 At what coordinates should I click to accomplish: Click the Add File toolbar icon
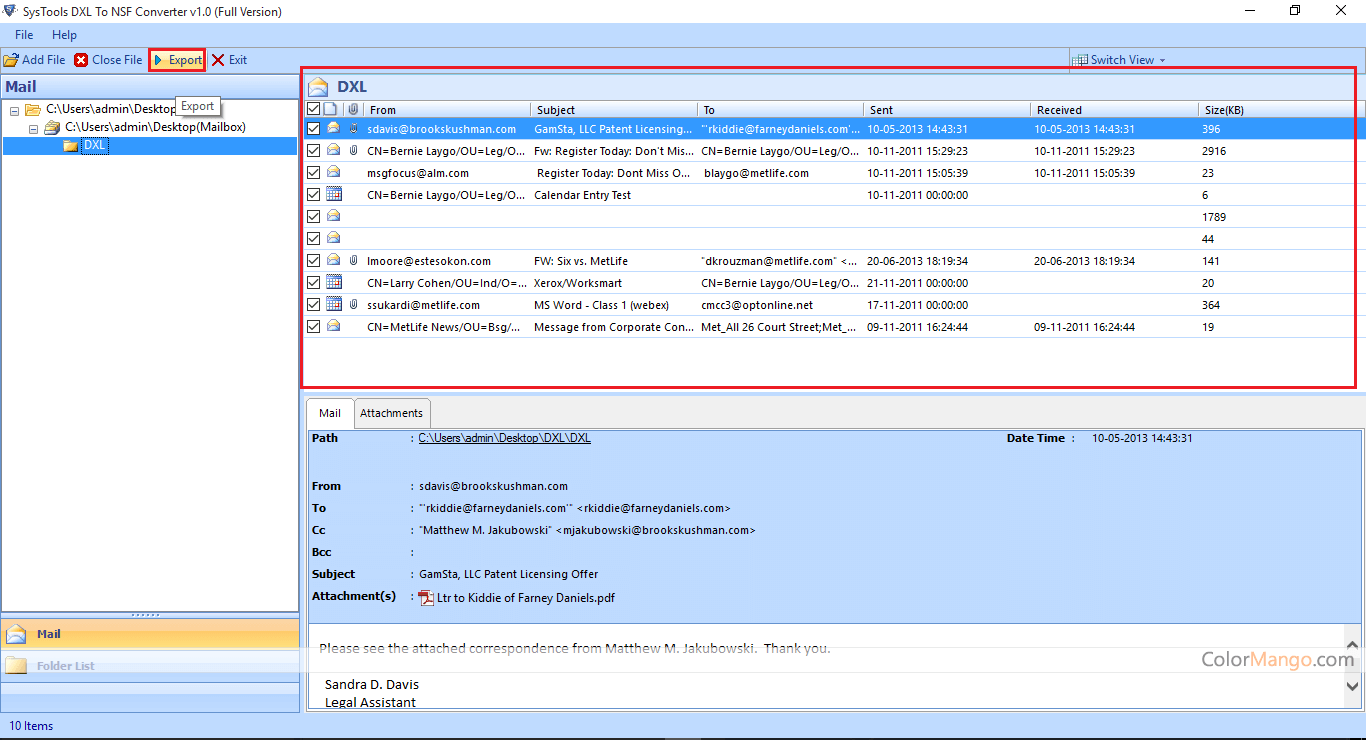click(11, 60)
